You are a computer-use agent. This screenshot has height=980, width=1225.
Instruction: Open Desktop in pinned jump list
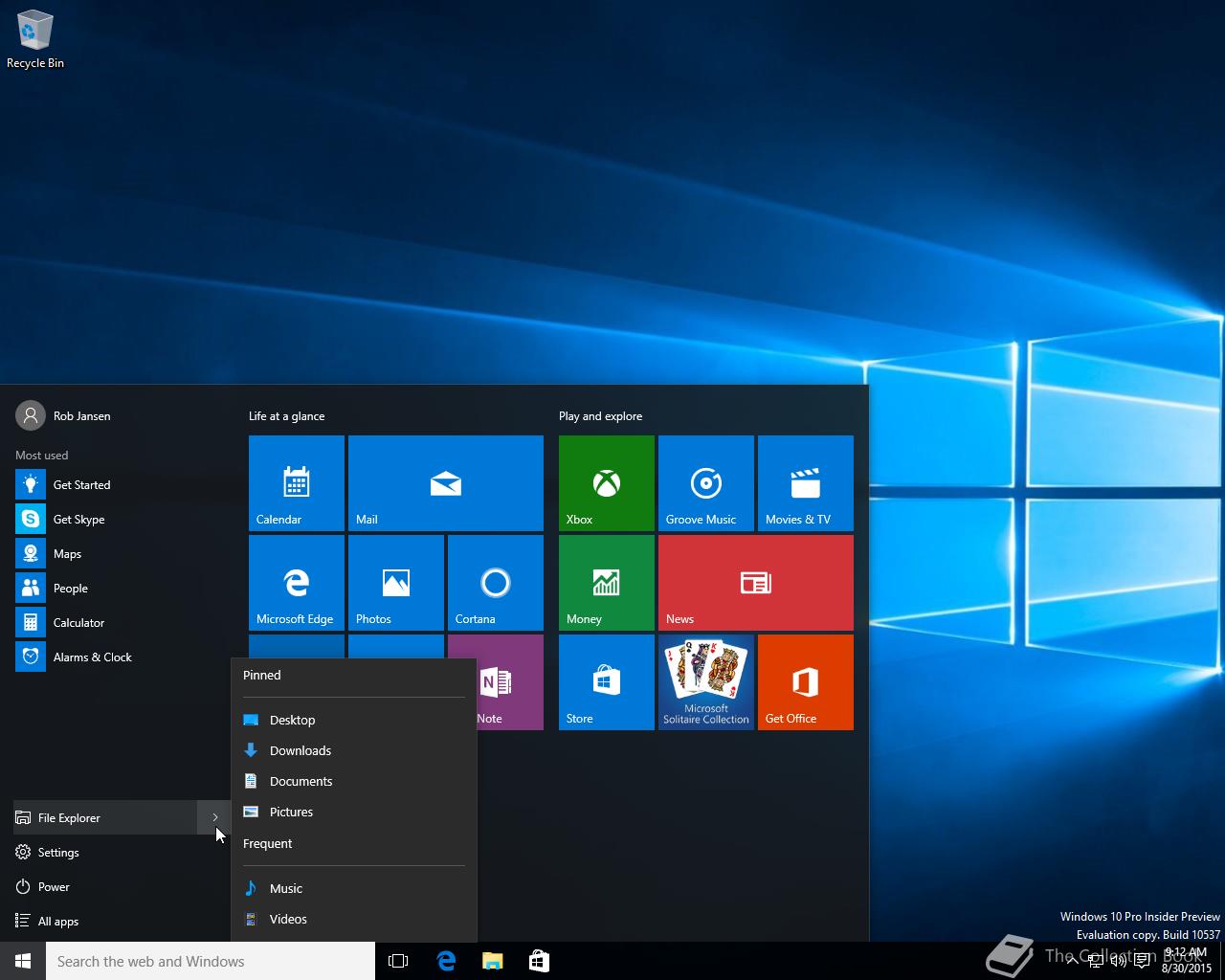coord(354,720)
